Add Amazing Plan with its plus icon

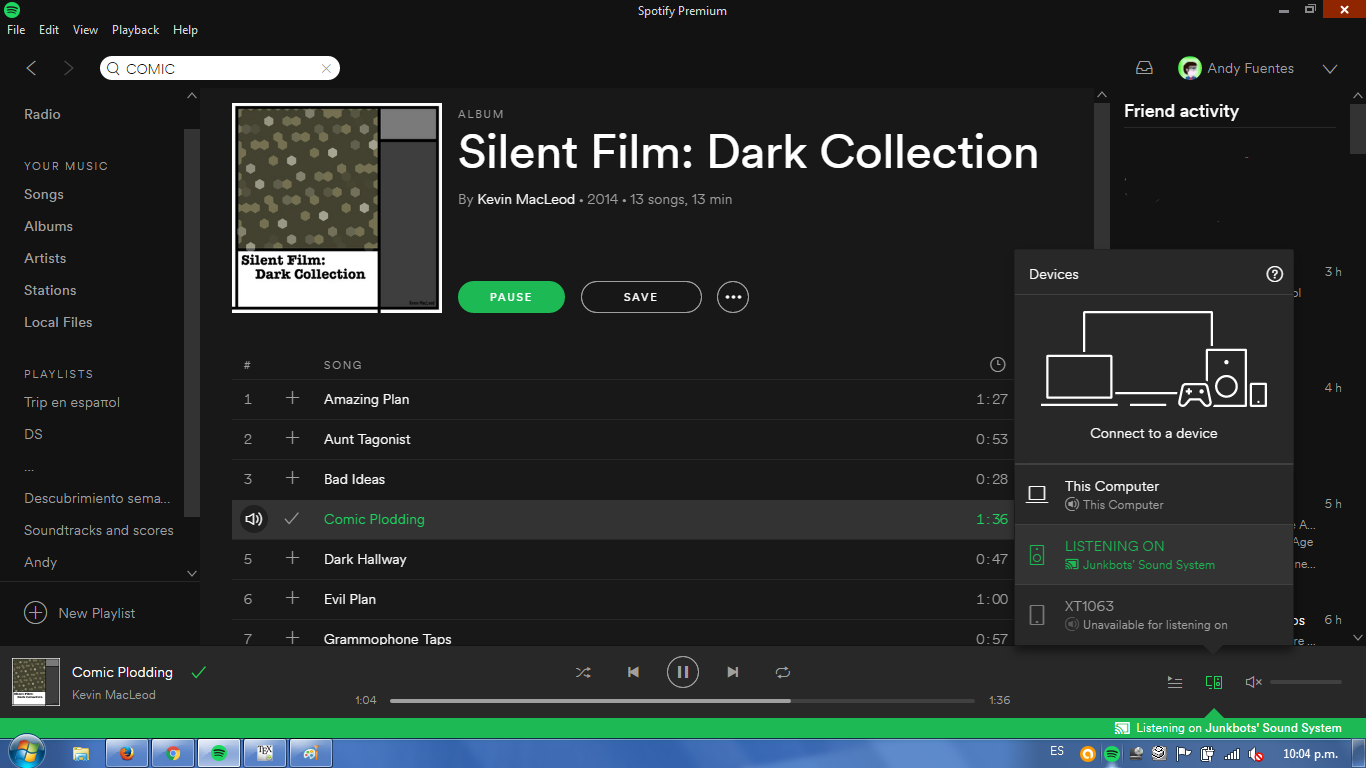point(292,398)
